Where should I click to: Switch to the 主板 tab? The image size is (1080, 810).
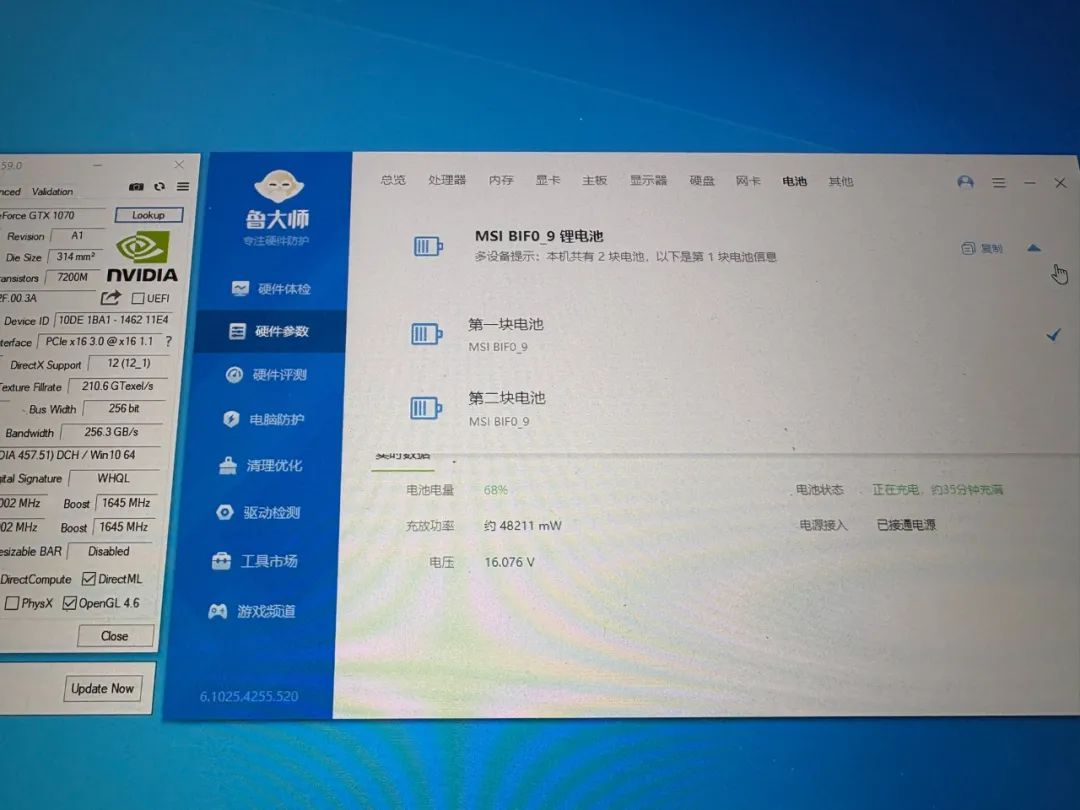[x=594, y=180]
